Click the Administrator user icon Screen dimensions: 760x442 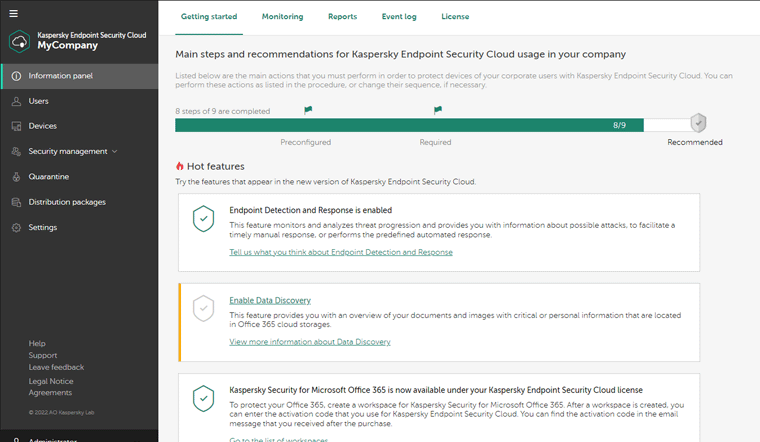16,440
